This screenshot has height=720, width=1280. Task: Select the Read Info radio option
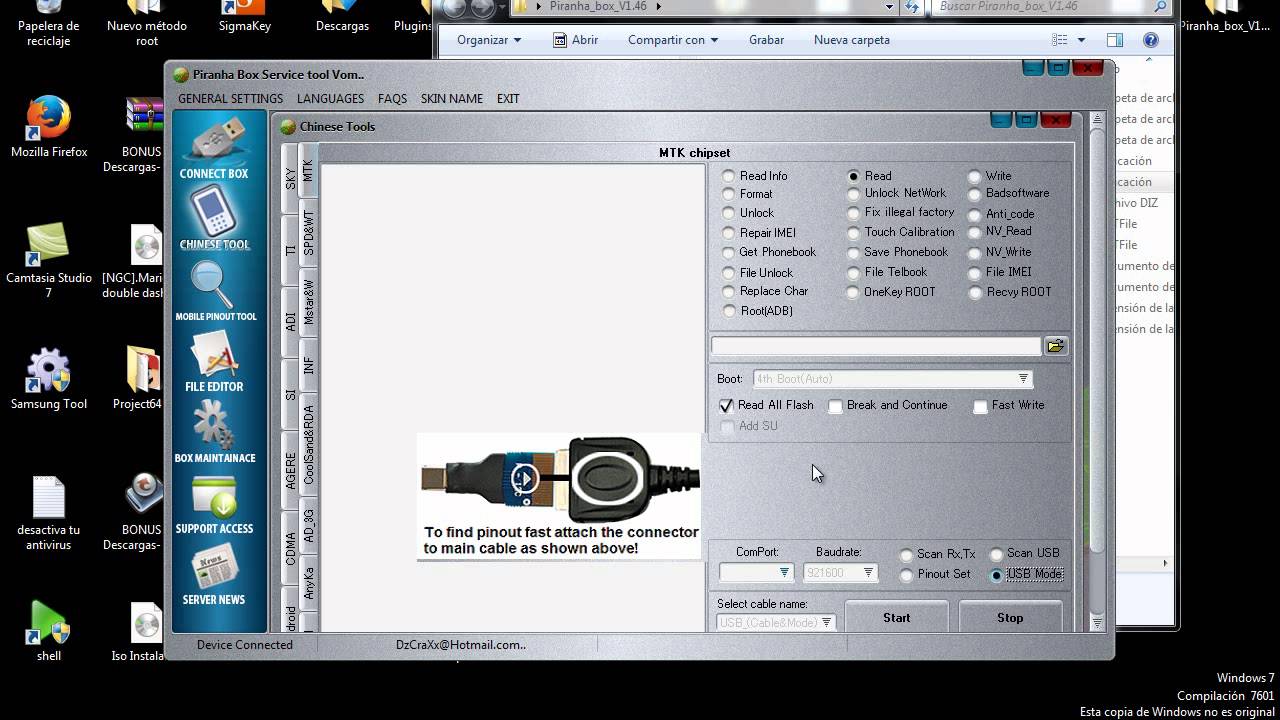click(729, 176)
